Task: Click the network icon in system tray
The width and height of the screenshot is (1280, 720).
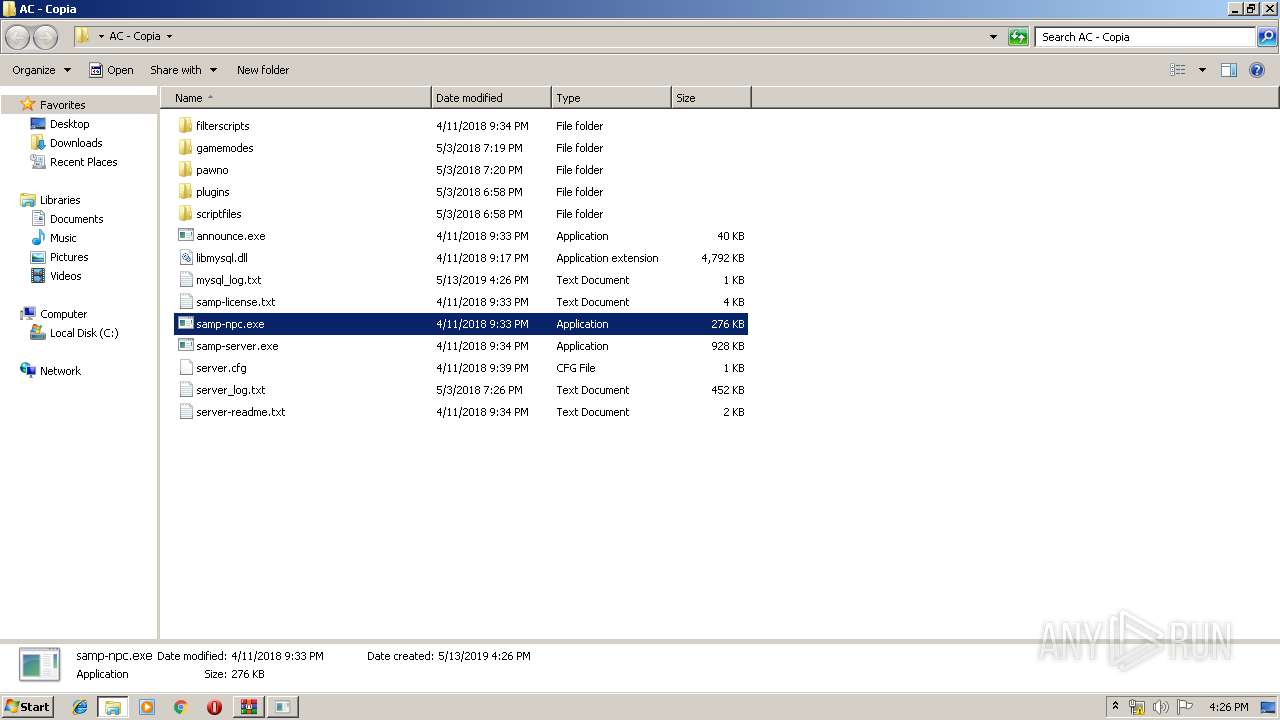Action: (1137, 707)
